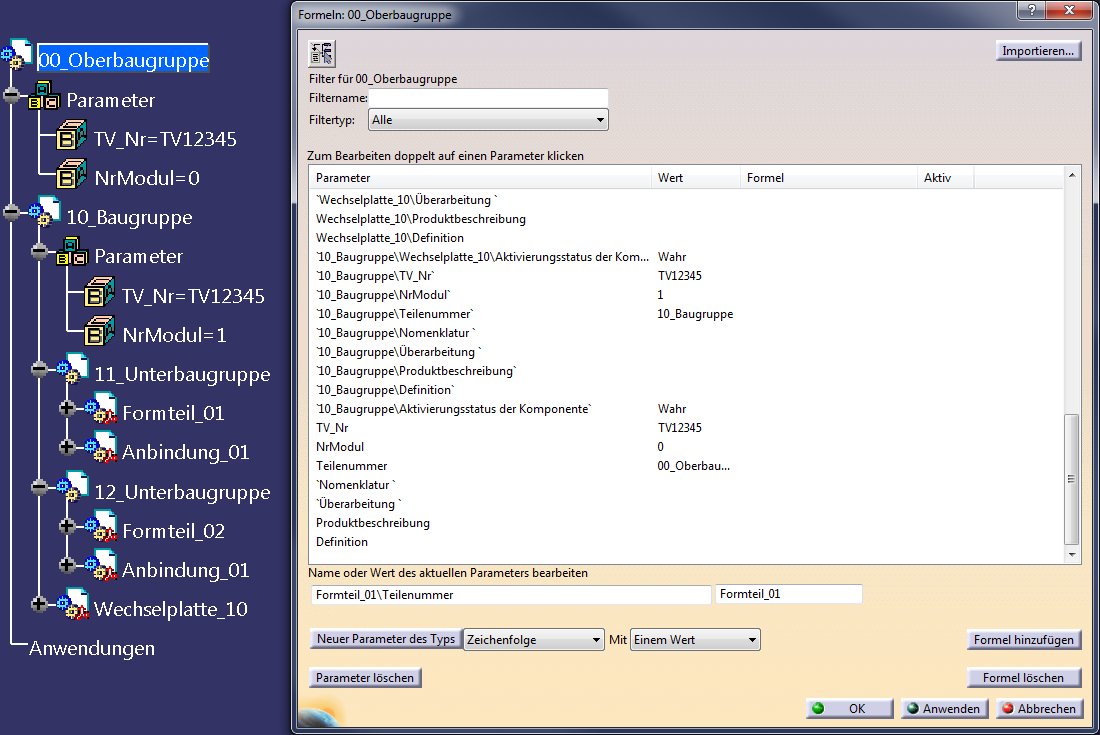Image resolution: width=1100 pixels, height=735 pixels.
Task: Select Anwendungen in the tree
Action: pyautogui.click(x=92, y=648)
